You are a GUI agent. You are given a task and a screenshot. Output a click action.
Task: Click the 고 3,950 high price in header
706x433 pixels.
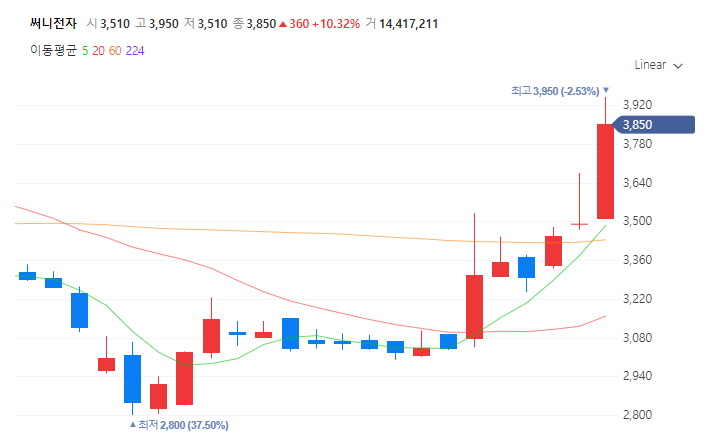point(156,24)
